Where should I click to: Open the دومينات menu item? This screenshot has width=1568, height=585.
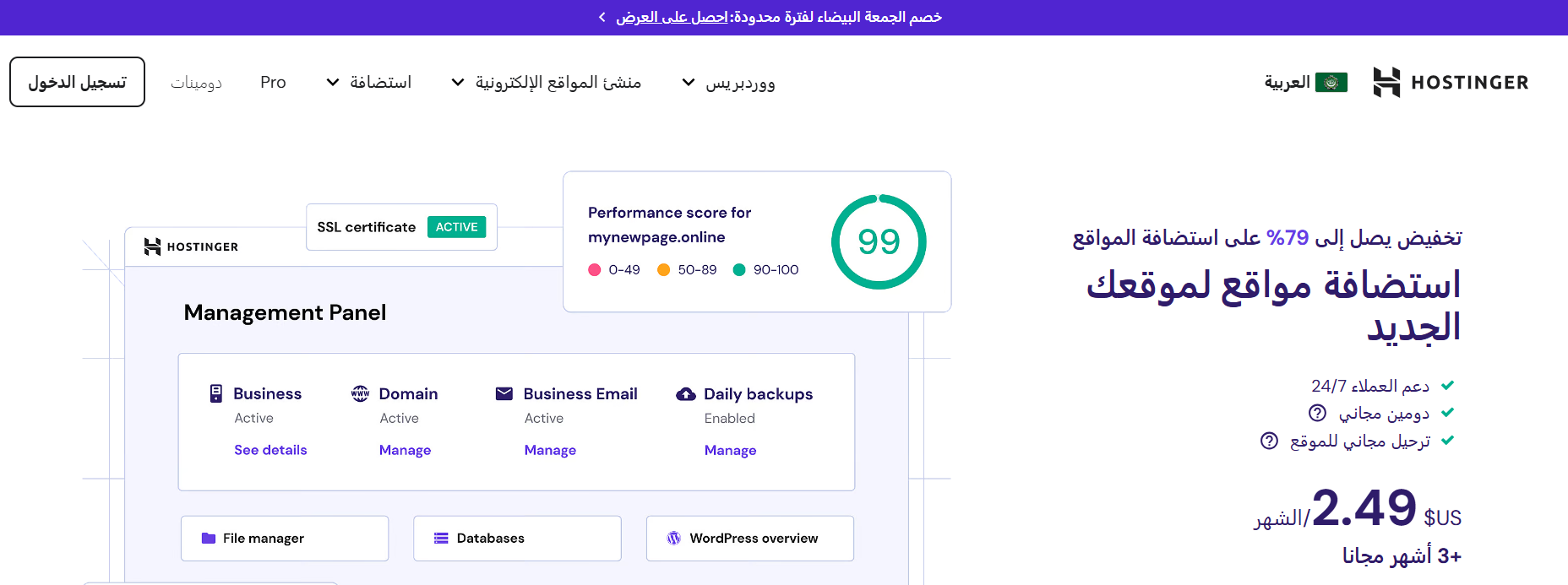coord(196,83)
